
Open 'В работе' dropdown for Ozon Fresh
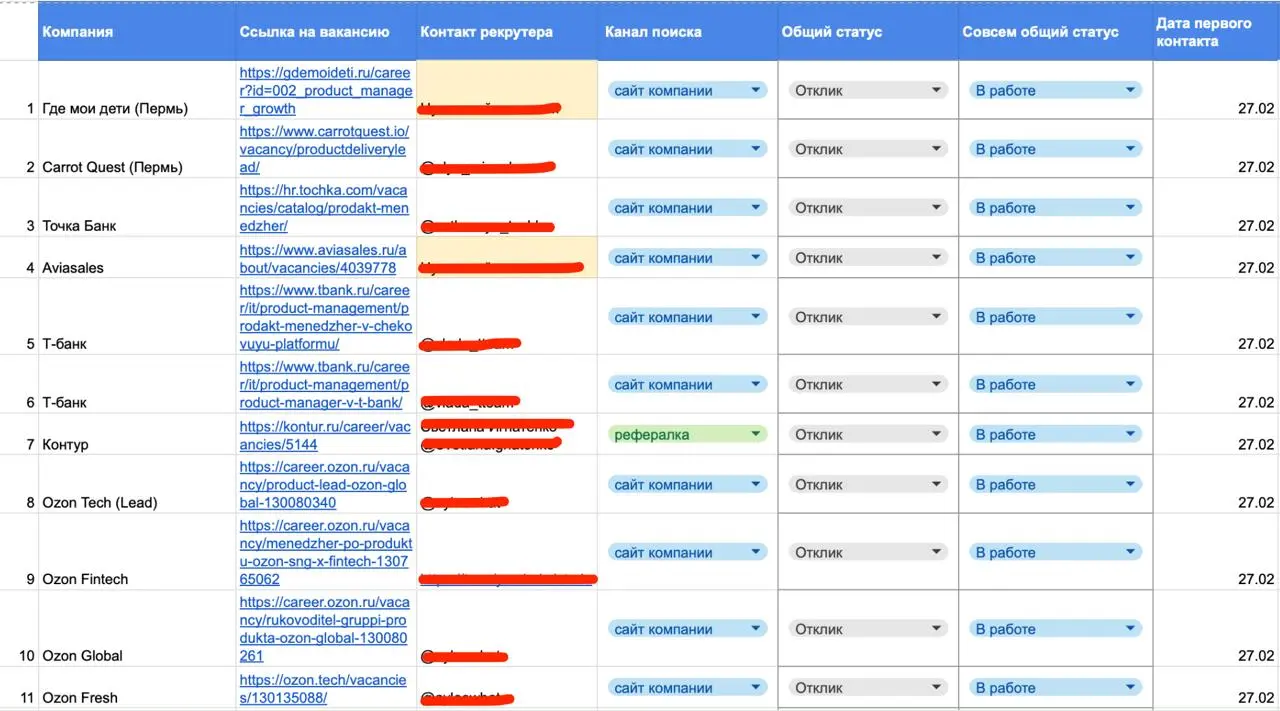[x=1055, y=688]
